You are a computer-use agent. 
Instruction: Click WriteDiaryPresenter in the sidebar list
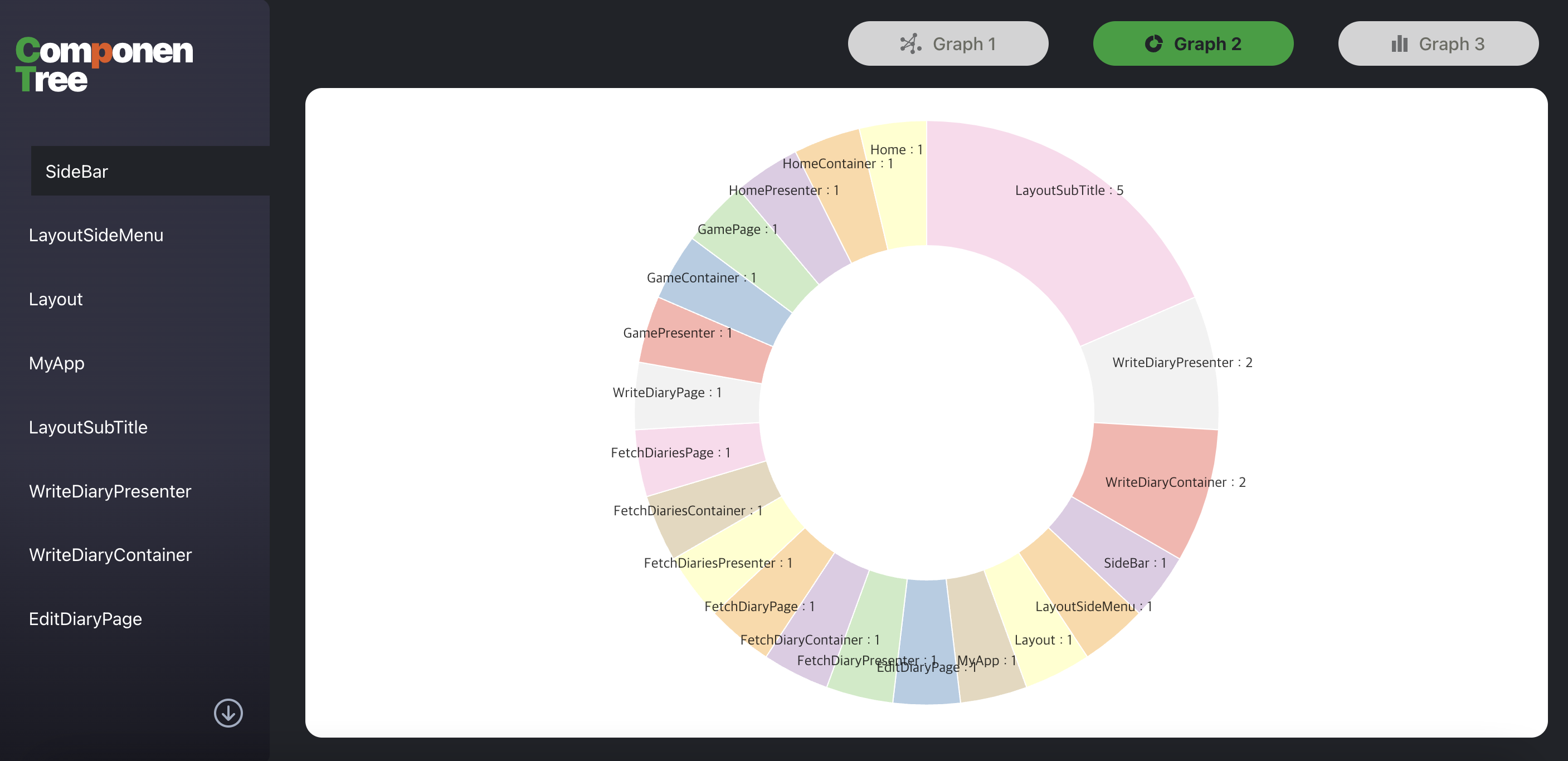[110, 491]
